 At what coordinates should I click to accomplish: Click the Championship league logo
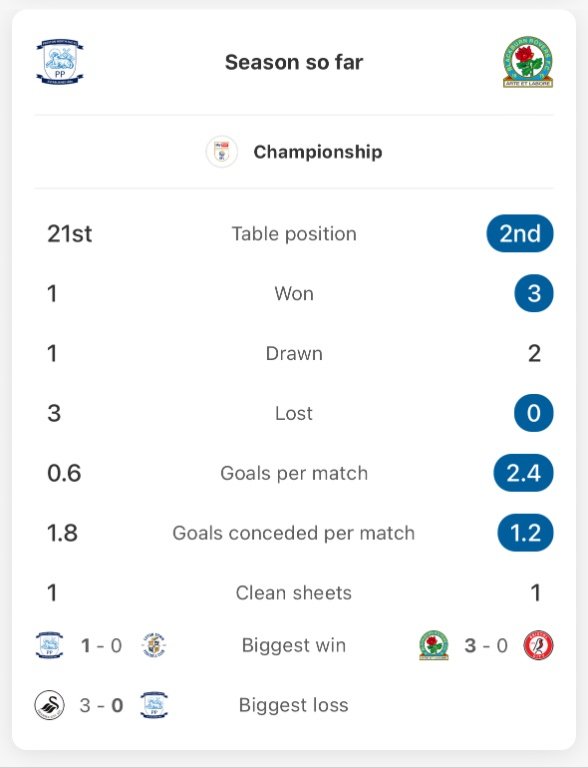pyautogui.click(x=222, y=152)
